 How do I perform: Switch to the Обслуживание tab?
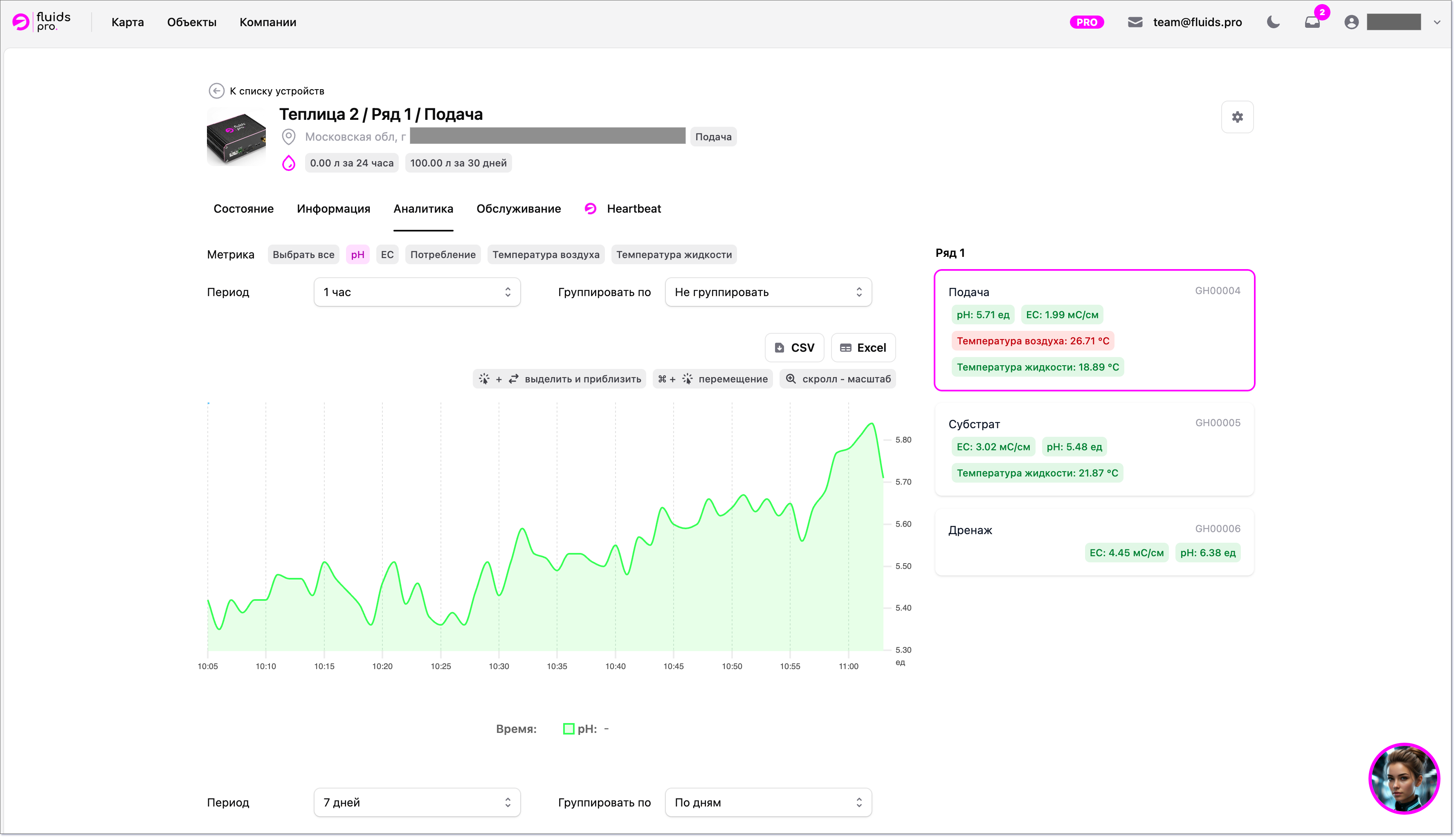tap(518, 209)
